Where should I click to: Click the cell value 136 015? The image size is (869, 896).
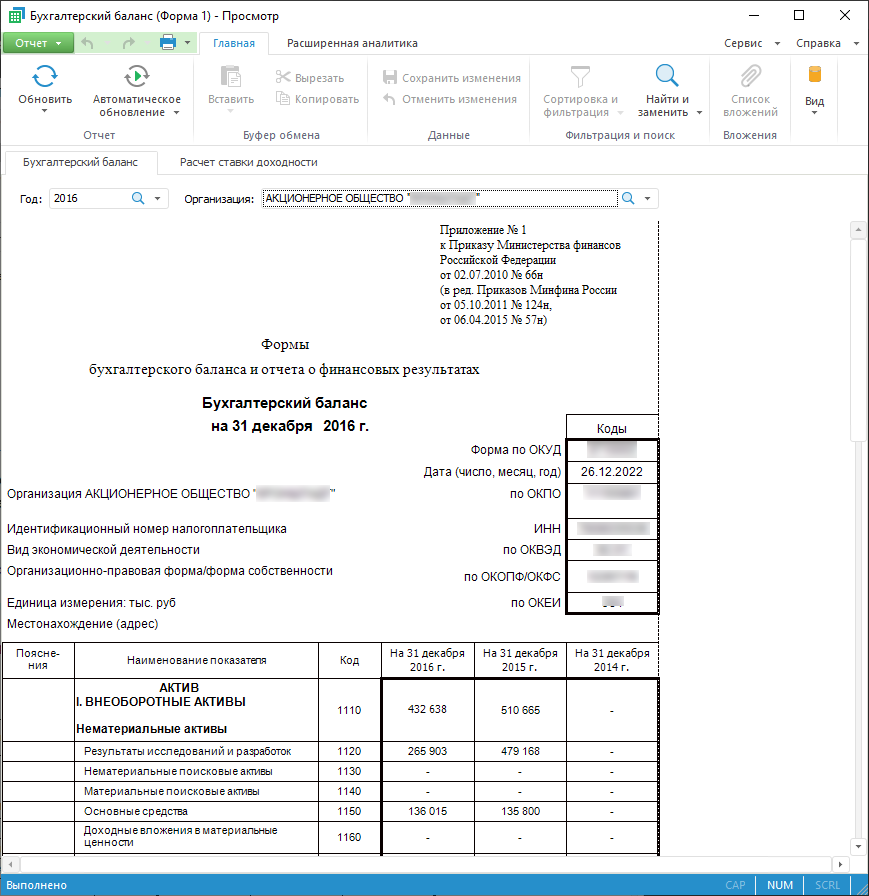[427, 811]
